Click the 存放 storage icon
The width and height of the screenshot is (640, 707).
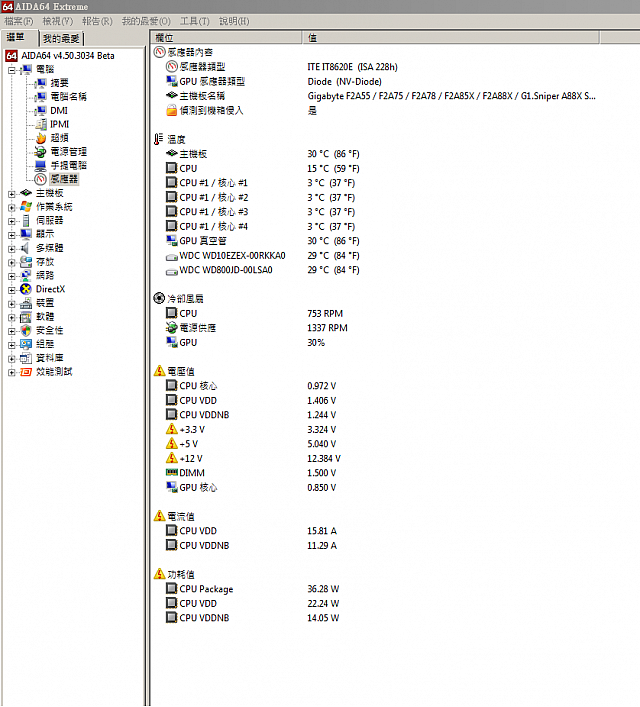click(26, 262)
